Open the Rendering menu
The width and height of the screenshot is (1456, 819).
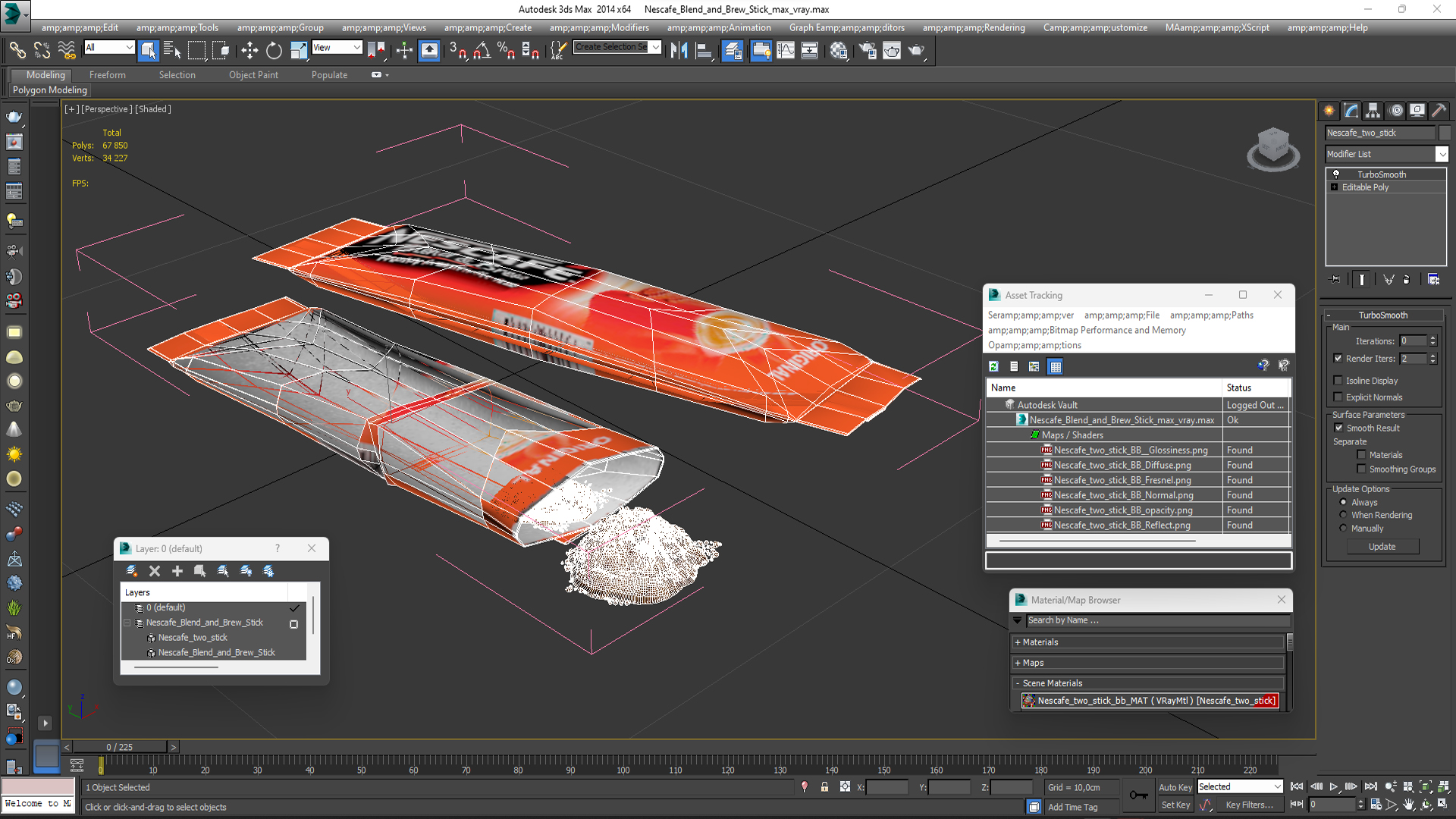point(974,27)
